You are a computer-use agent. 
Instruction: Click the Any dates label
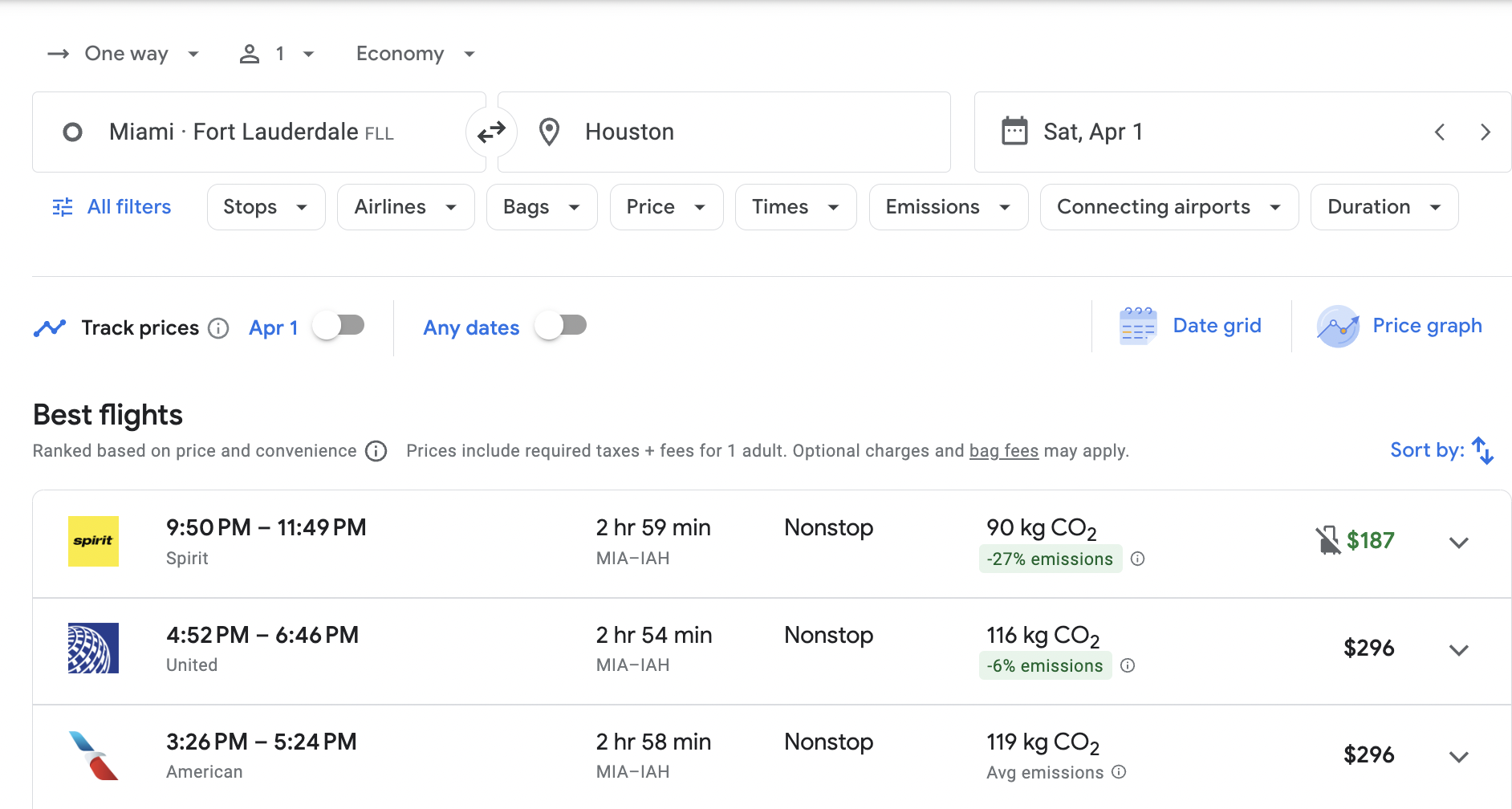[x=471, y=328]
